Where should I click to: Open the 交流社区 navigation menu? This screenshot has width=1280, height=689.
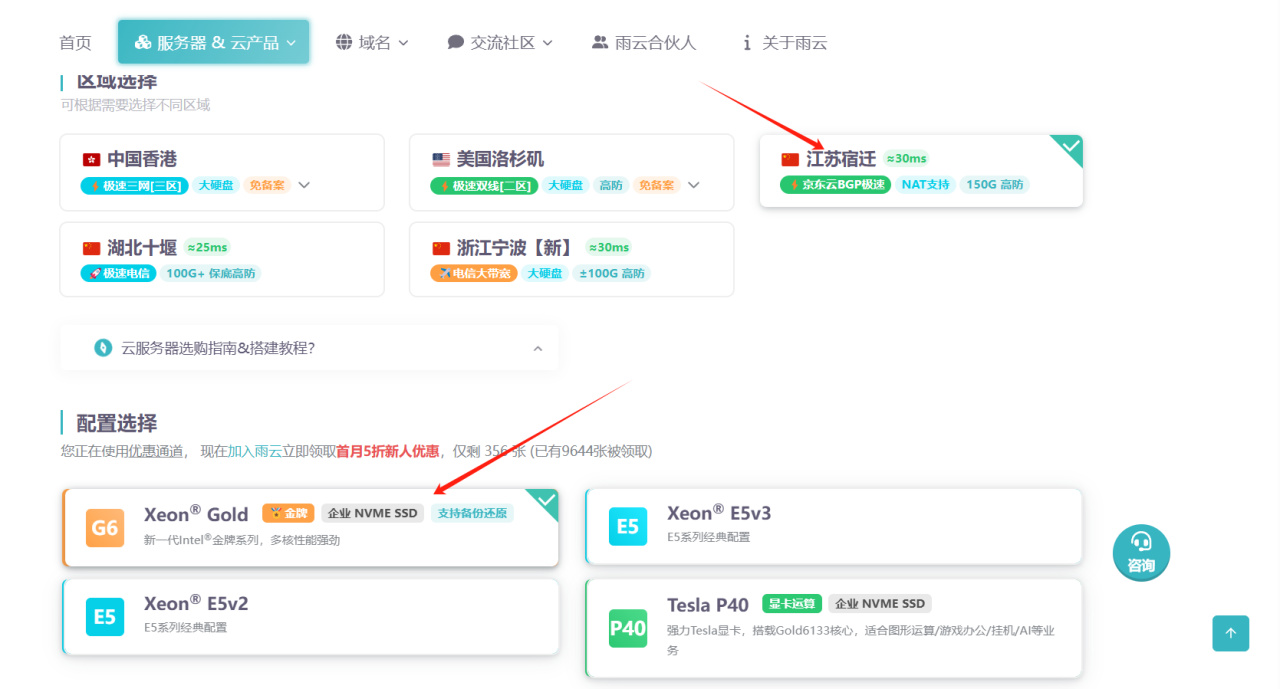tap(500, 42)
